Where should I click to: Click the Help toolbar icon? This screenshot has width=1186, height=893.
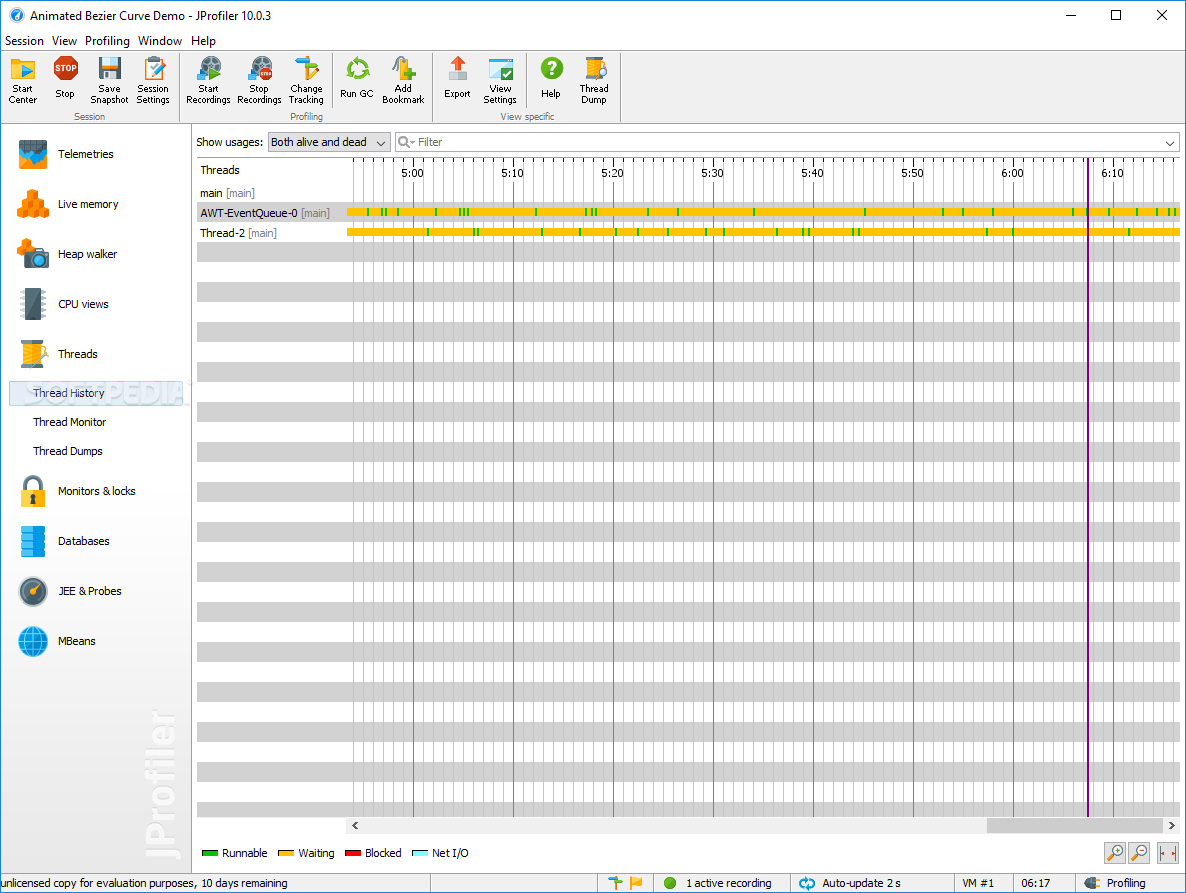[x=551, y=79]
